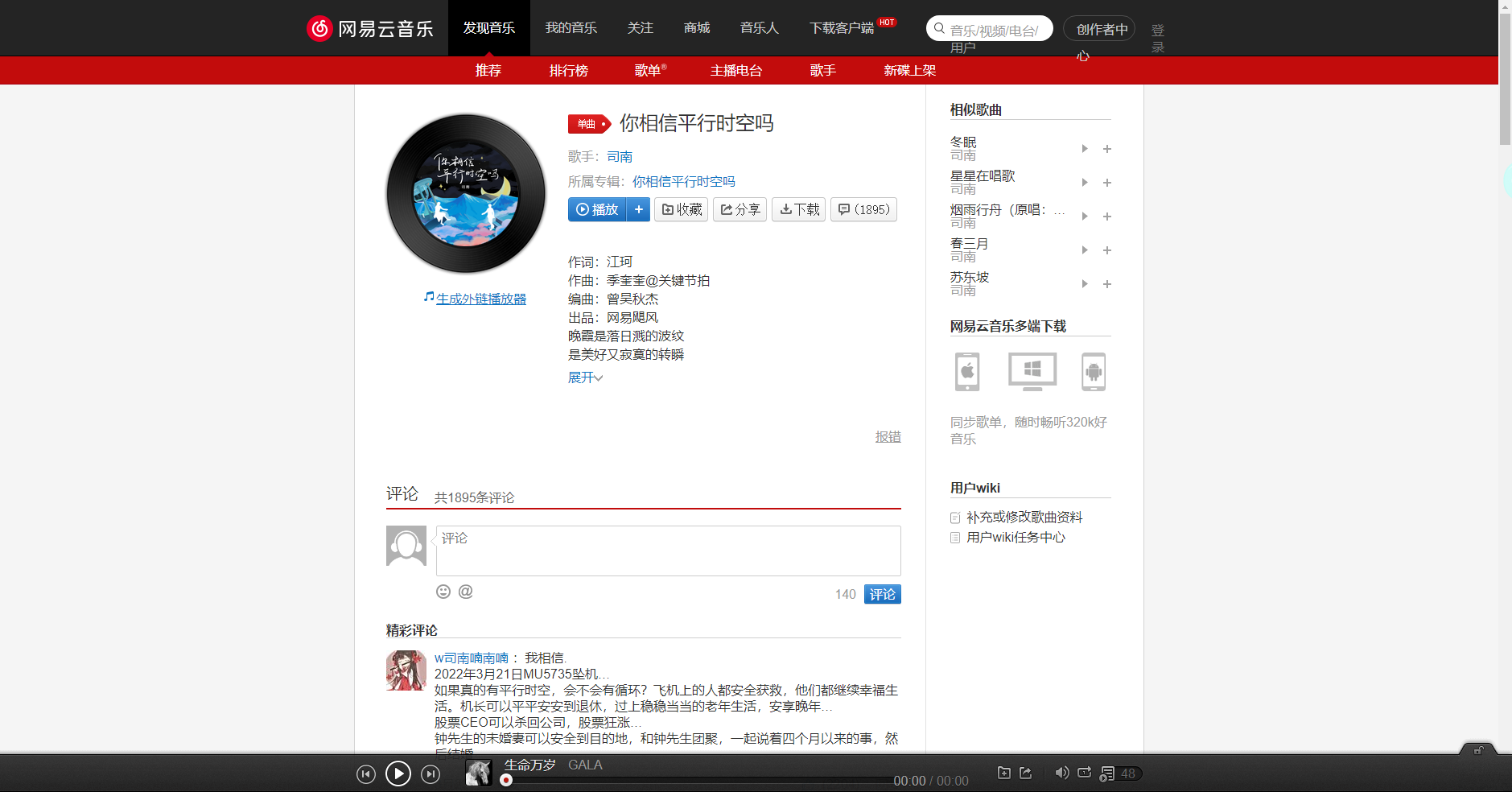Expand the lyrics with 展开
Viewport: 1512px width, 792px height.
pyautogui.click(x=585, y=377)
